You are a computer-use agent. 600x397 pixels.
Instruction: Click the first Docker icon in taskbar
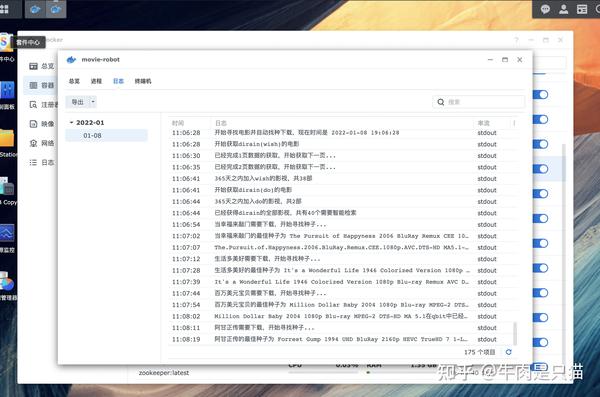pyautogui.click(x=35, y=9)
